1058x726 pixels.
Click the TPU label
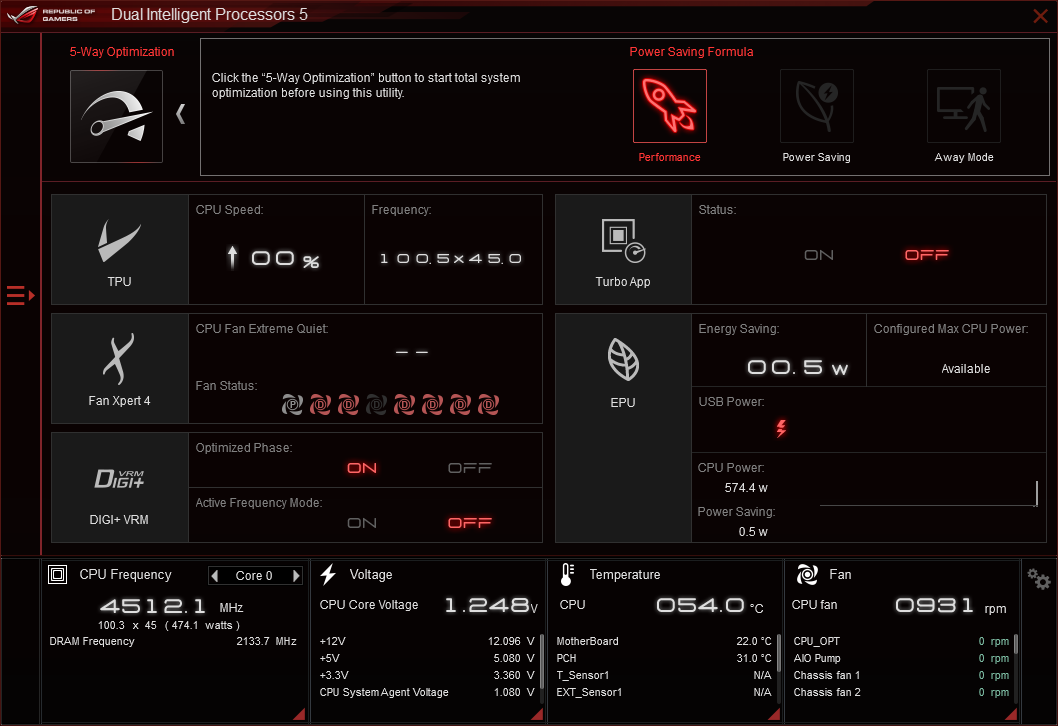coord(119,281)
